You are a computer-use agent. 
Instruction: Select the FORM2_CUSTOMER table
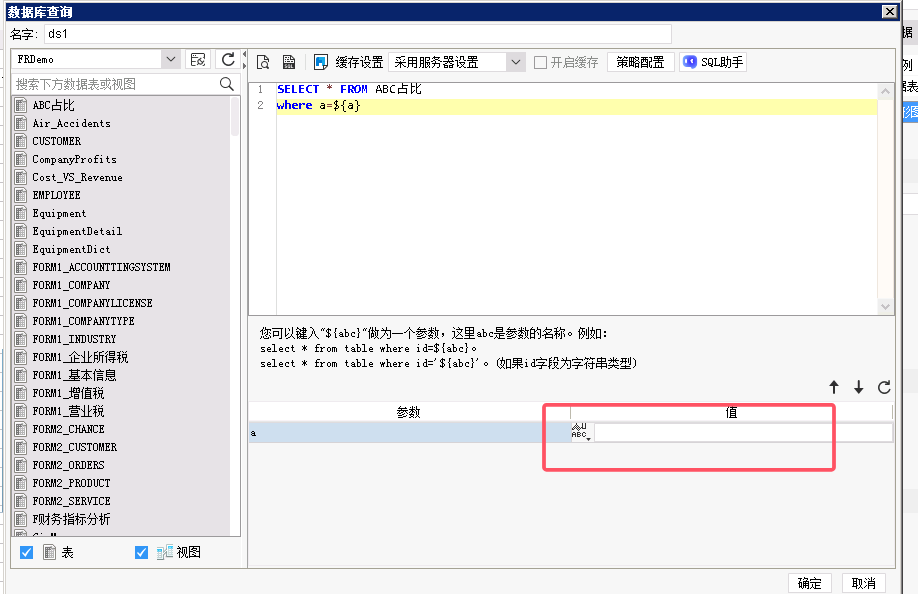122,447
